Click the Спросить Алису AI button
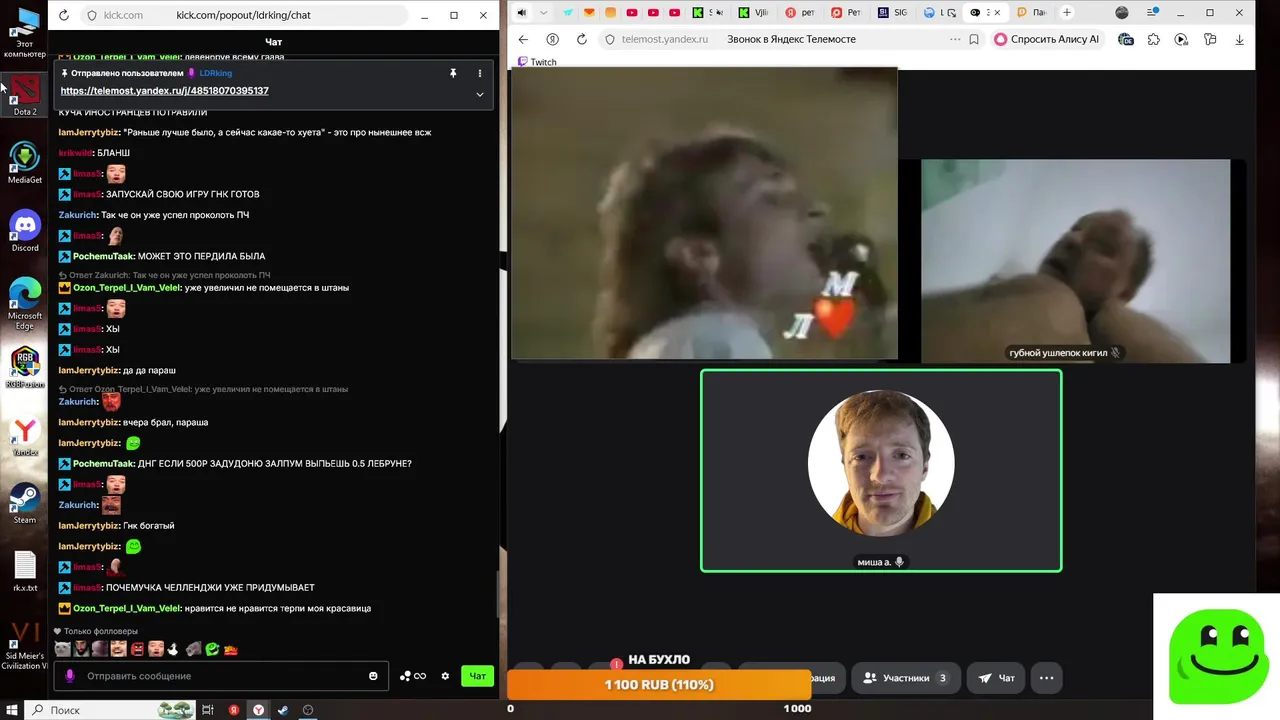This screenshot has width=1280, height=720. click(x=1049, y=39)
